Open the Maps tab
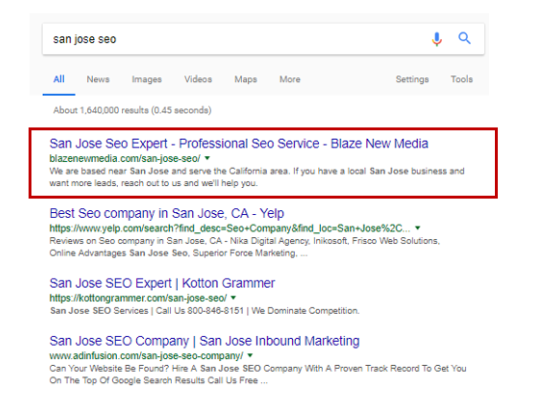Image resolution: width=533 pixels, height=400 pixels. (245, 79)
